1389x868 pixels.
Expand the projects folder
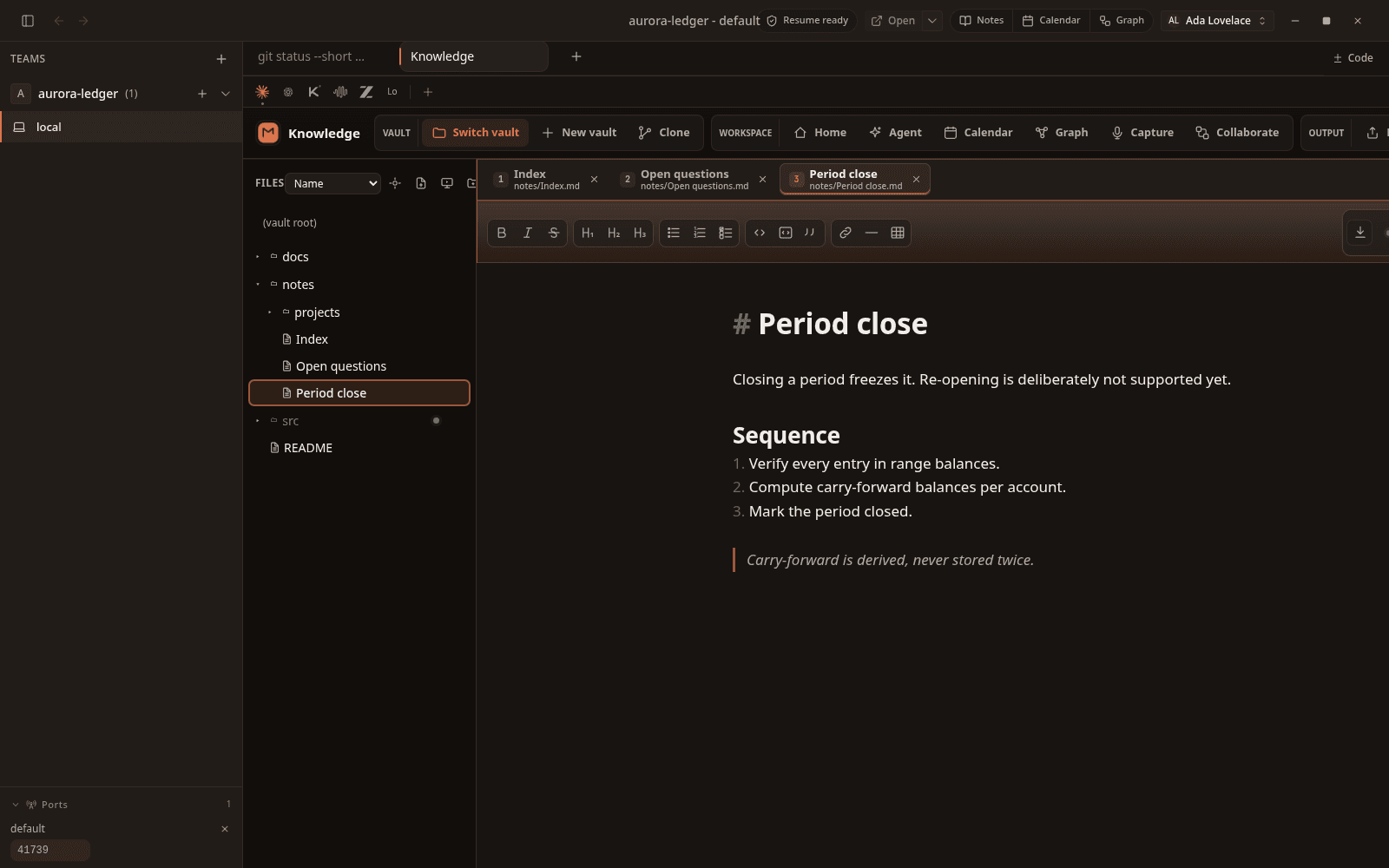coord(270,312)
